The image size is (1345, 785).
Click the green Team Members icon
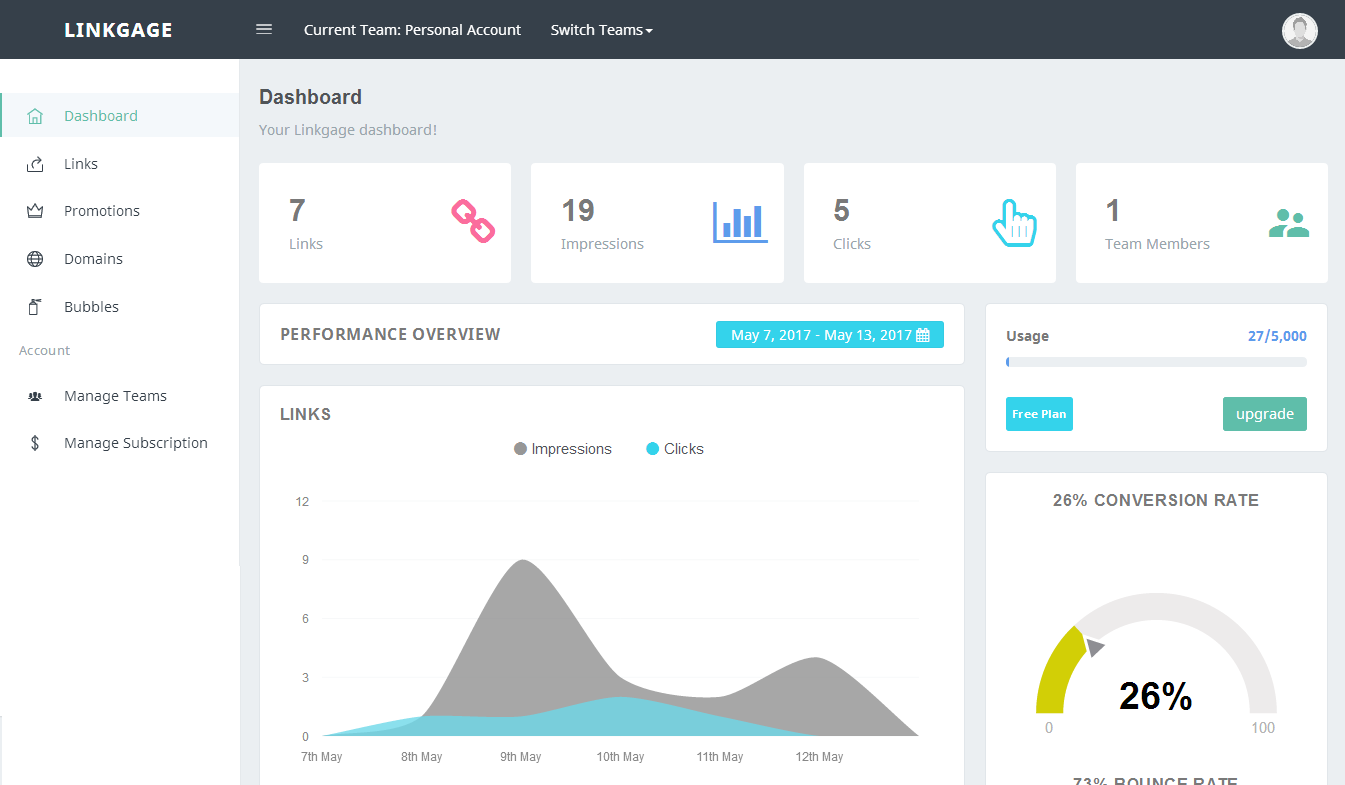pyautogui.click(x=1288, y=223)
